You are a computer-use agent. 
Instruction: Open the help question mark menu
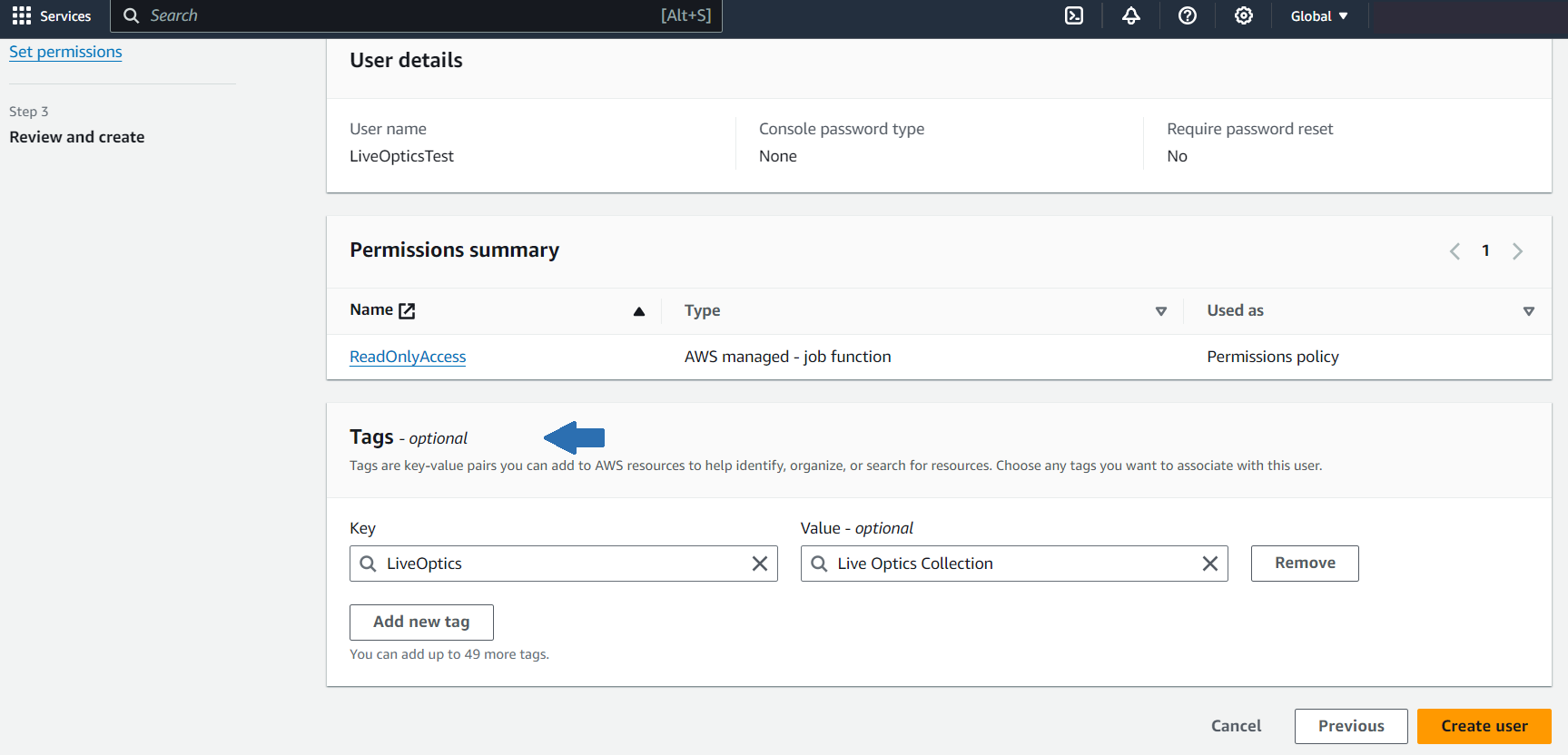[x=1188, y=15]
